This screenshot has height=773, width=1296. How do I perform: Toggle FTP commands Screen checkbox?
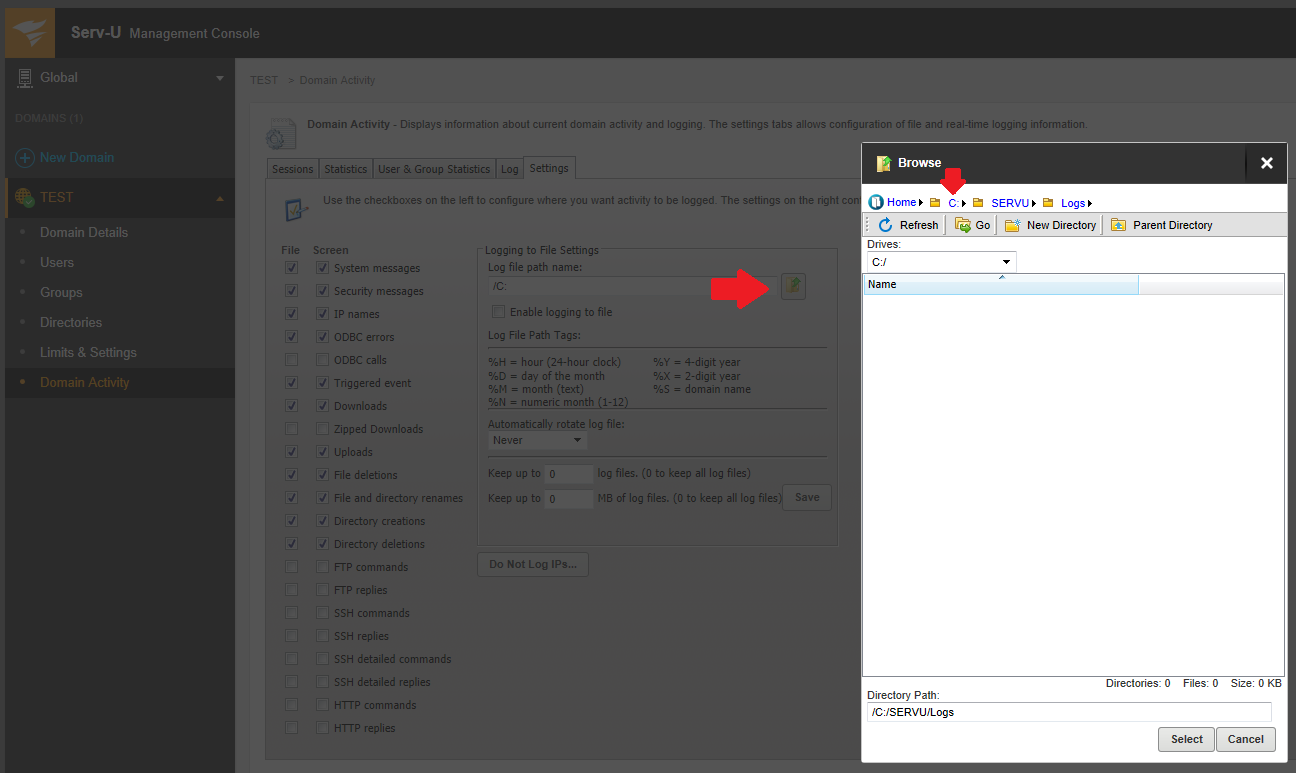pos(323,567)
